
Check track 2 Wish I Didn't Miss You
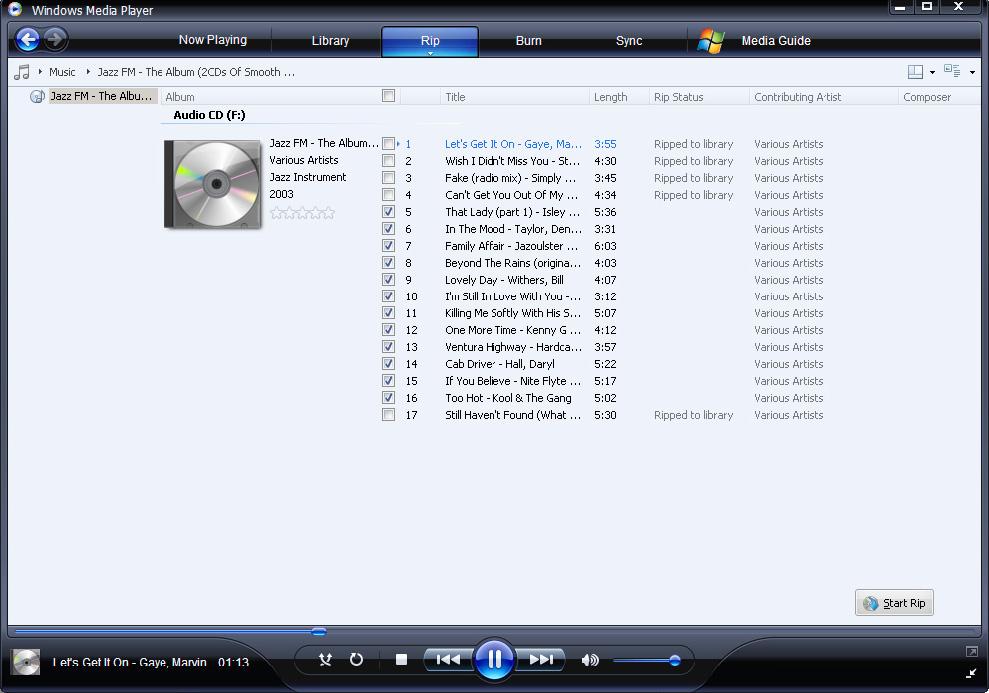(389, 161)
